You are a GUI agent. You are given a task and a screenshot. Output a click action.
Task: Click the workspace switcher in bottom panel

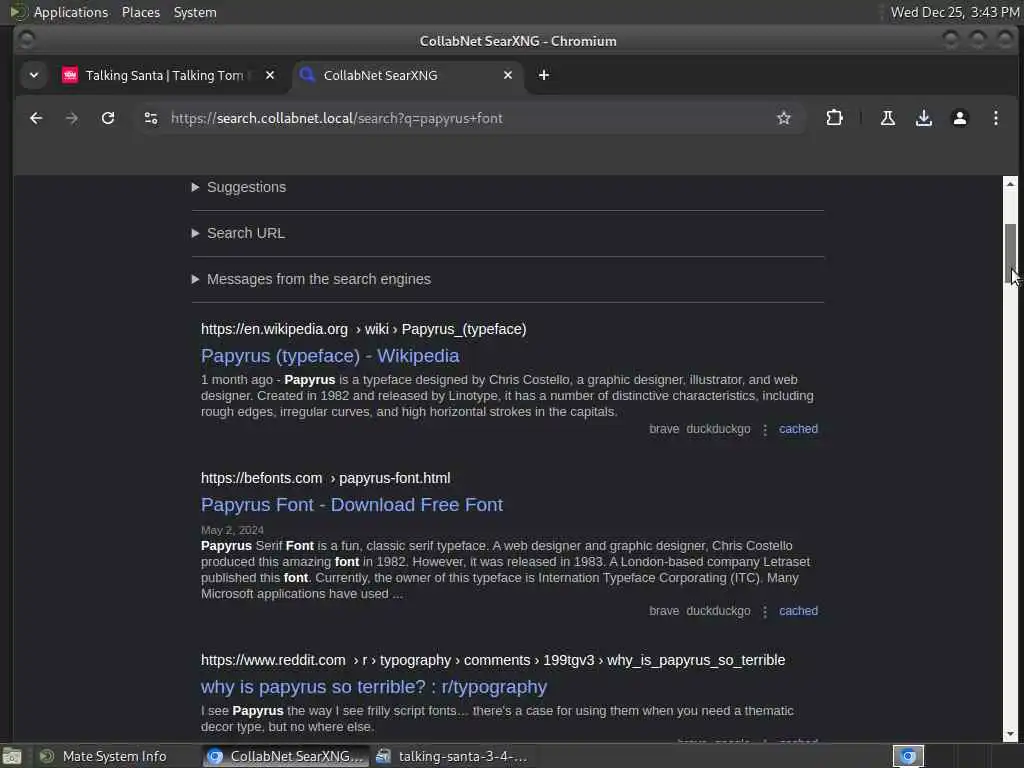[x=908, y=756]
